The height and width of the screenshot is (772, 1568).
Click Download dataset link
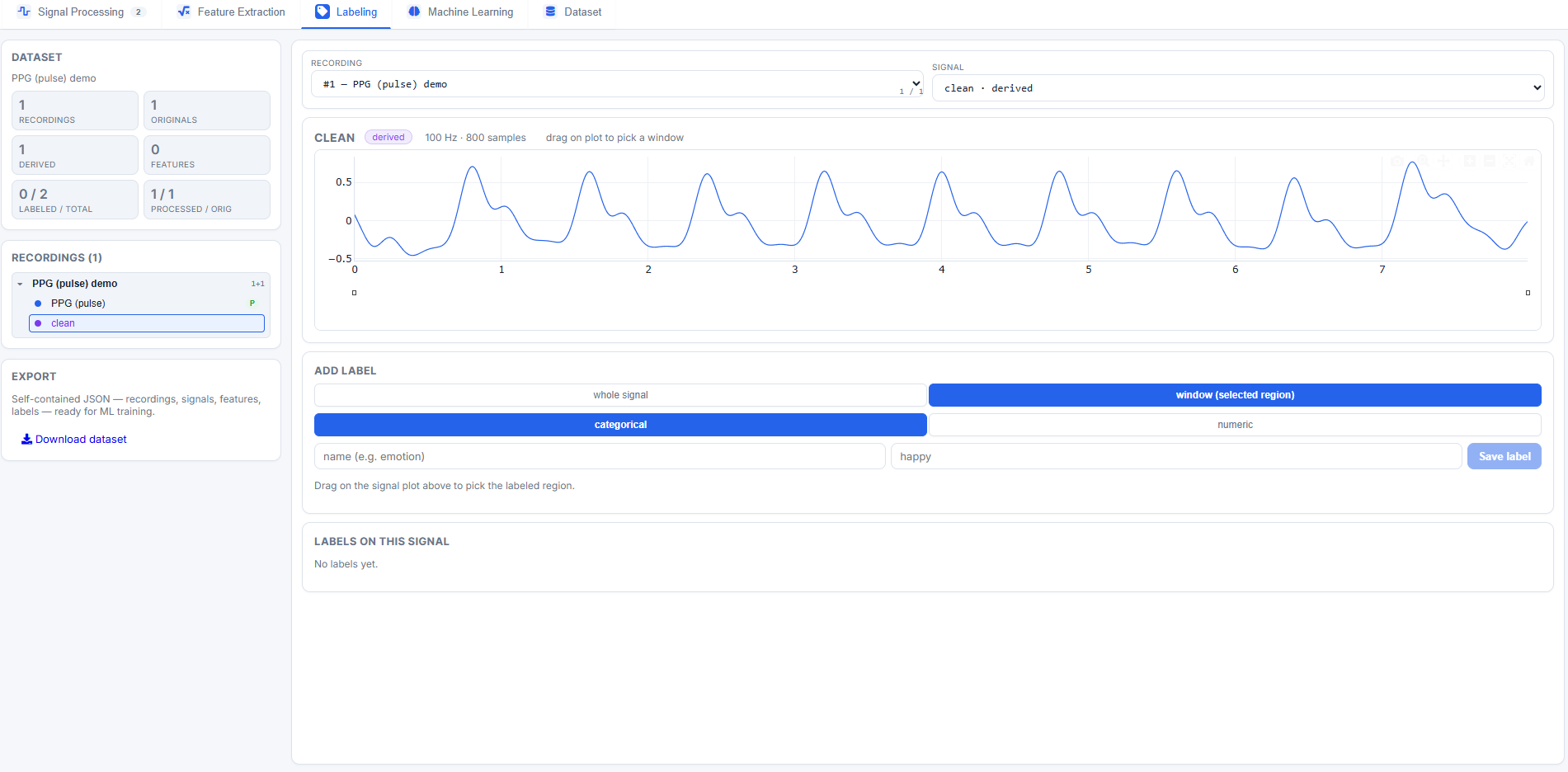point(74,439)
